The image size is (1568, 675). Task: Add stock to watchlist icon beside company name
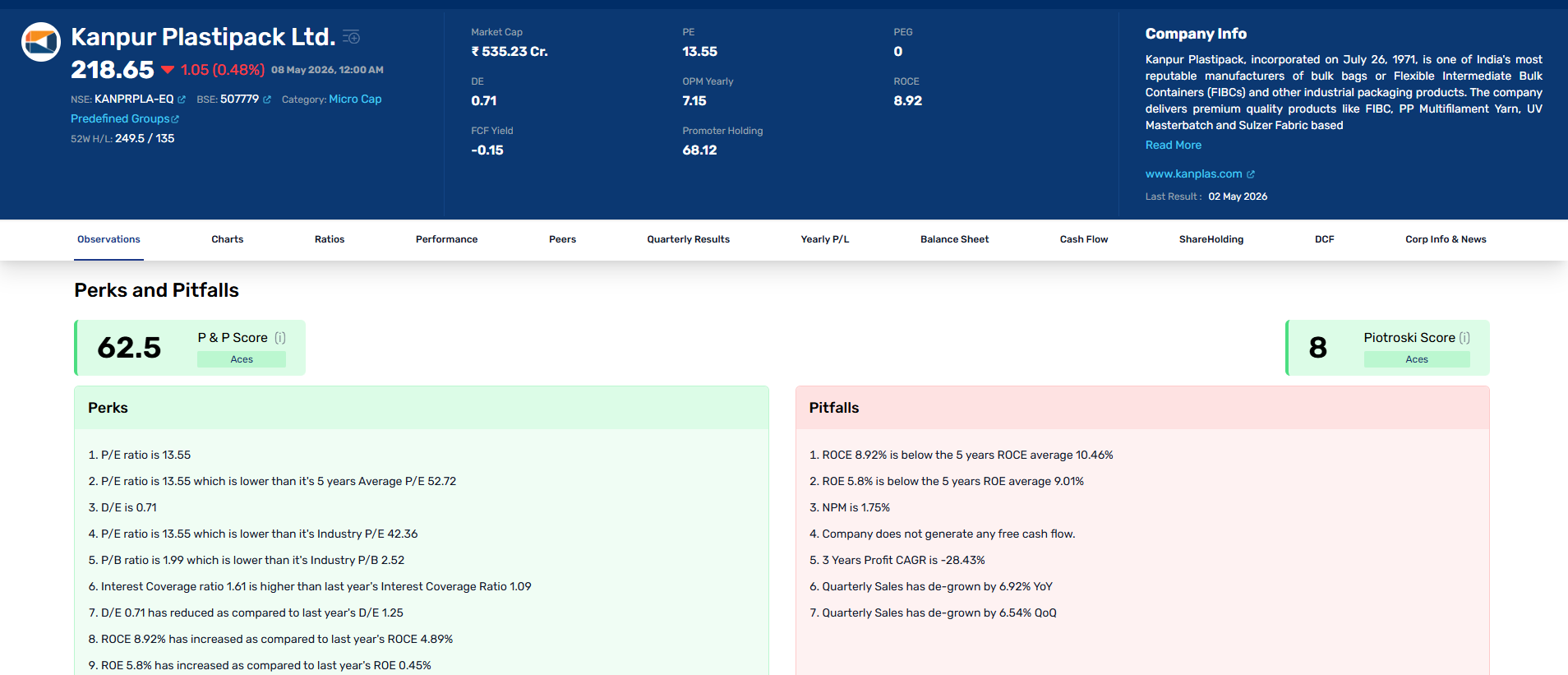click(352, 37)
